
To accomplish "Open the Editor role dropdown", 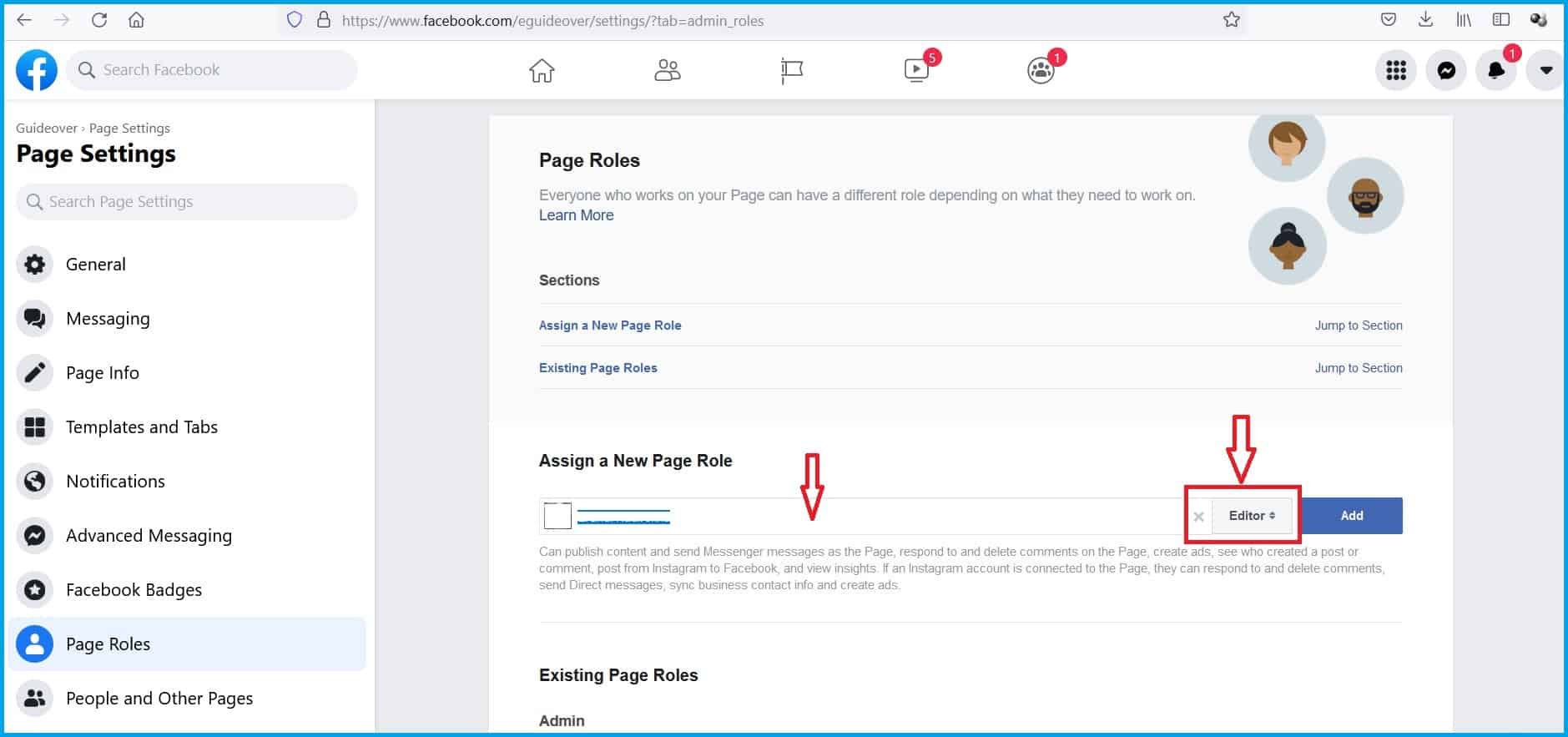I will click(x=1252, y=516).
